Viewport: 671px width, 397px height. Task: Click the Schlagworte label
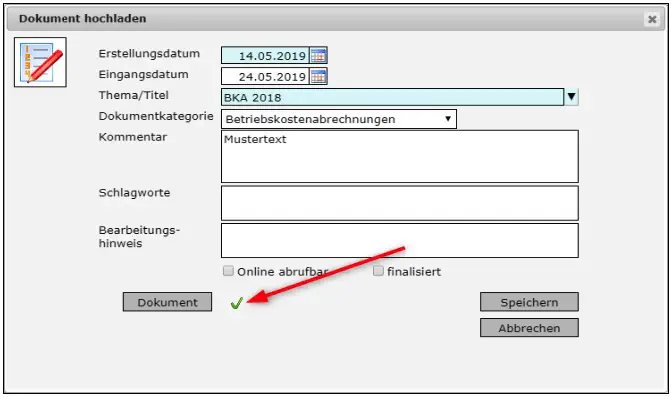pyautogui.click(x=134, y=193)
